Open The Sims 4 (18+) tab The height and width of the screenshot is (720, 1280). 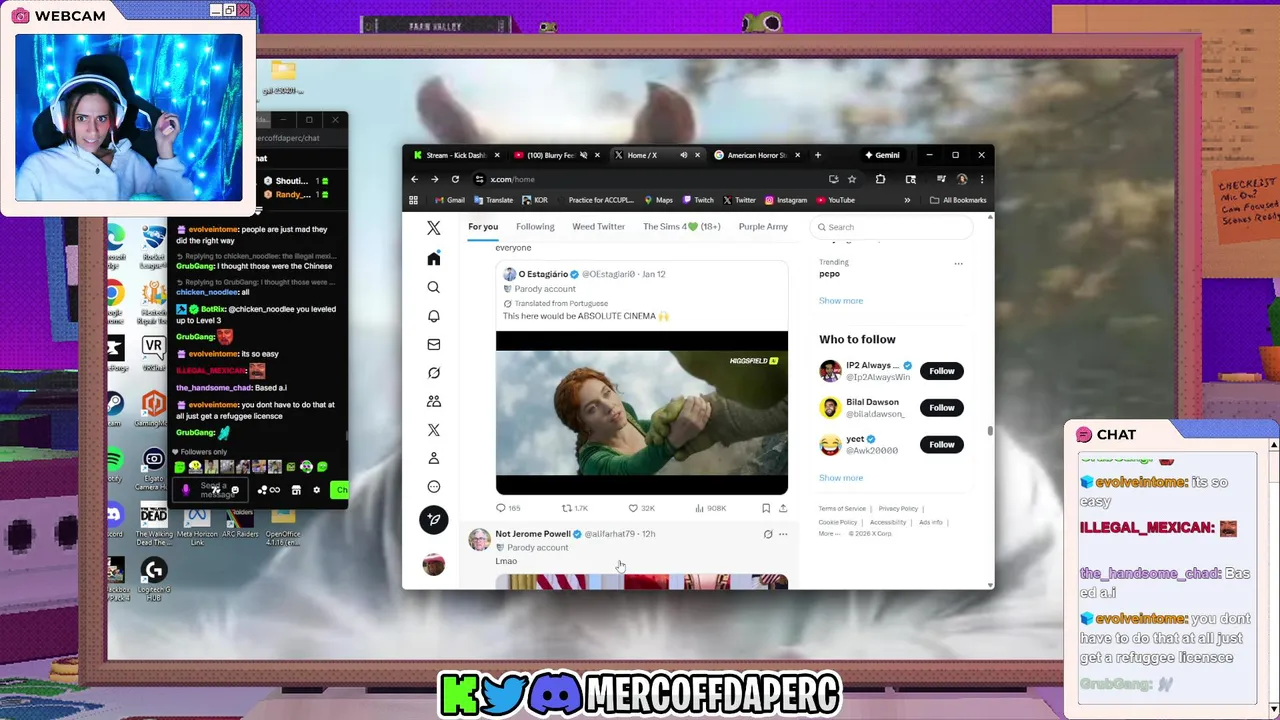[x=682, y=227]
